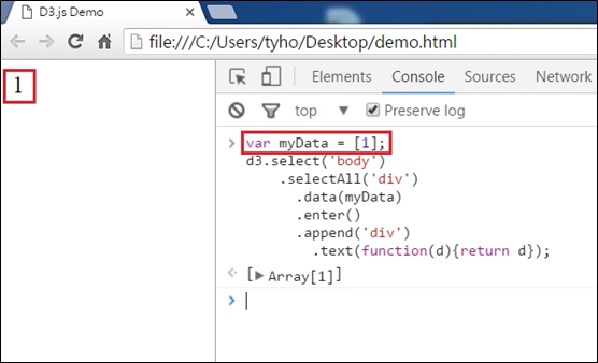This screenshot has height=363, width=598.
Task: Click the .enter() code line
Action: tap(328, 215)
